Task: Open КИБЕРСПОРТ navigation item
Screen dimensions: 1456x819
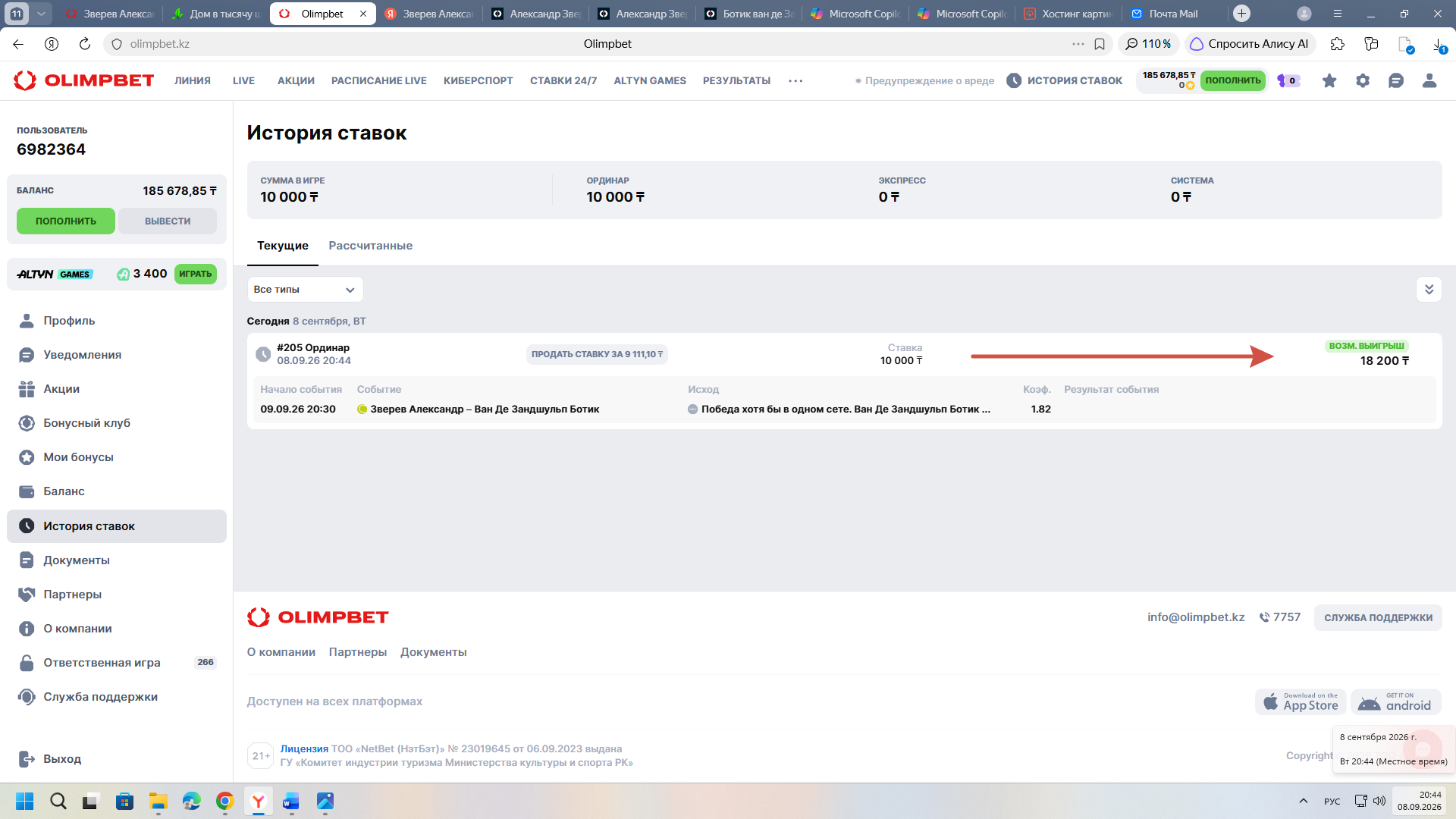Action: coord(478,80)
